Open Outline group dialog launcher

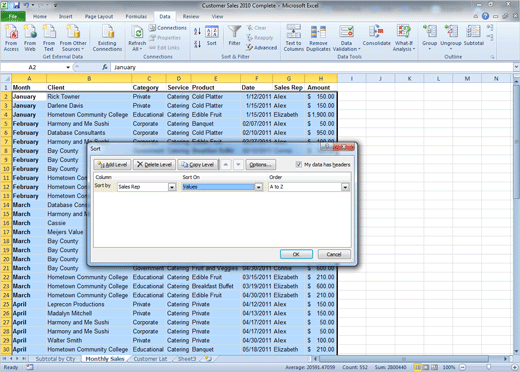(492, 57)
